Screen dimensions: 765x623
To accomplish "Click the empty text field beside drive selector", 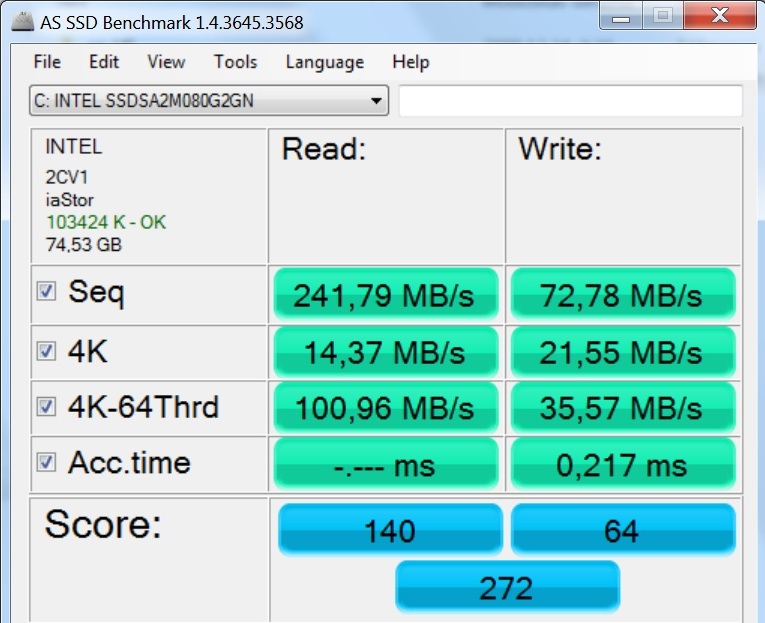I will pos(571,100).
